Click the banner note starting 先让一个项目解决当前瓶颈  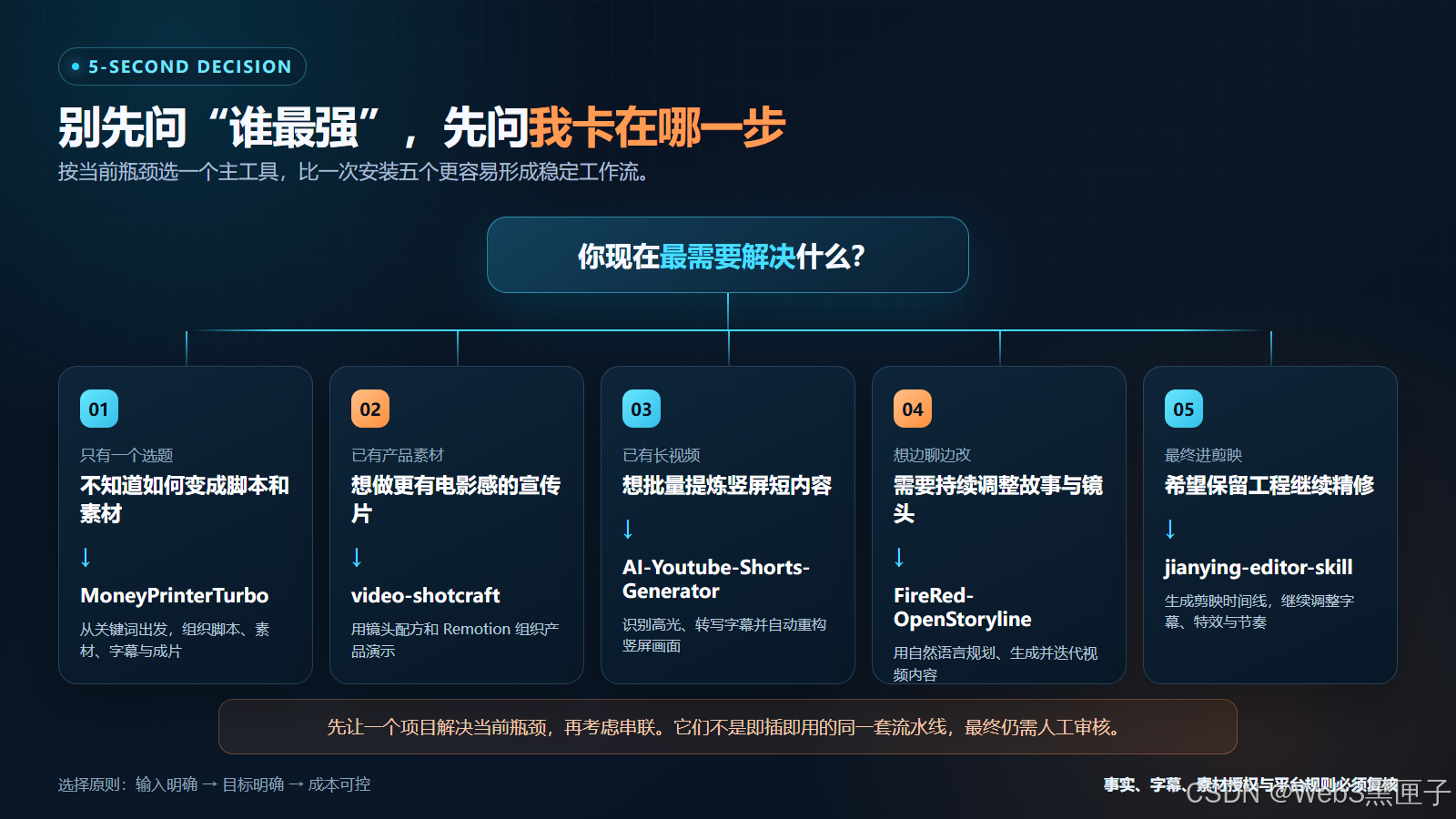click(x=728, y=727)
